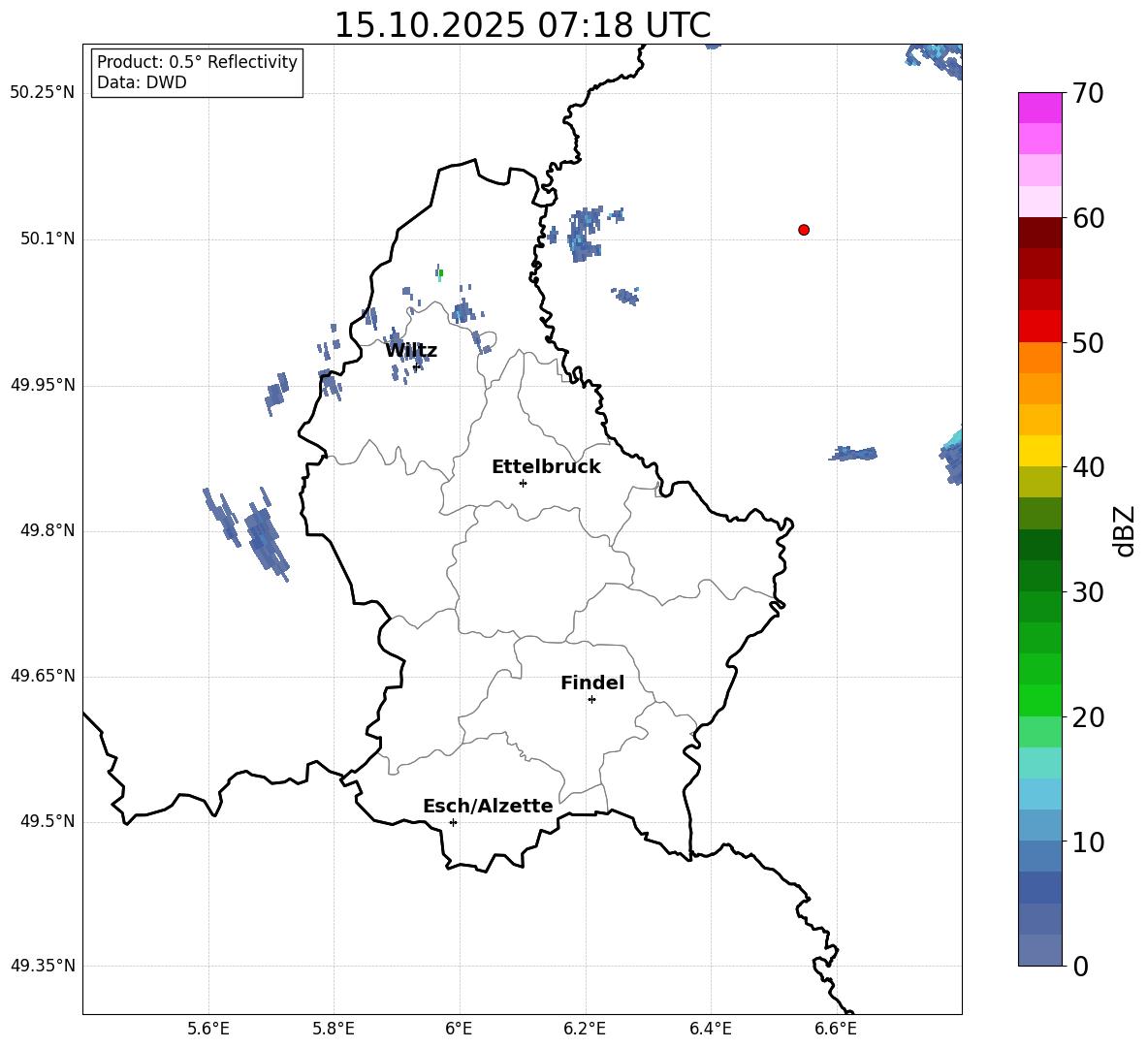Click the yellow colorbar segment above 40
1148x1048 pixels.
(x=1039, y=451)
